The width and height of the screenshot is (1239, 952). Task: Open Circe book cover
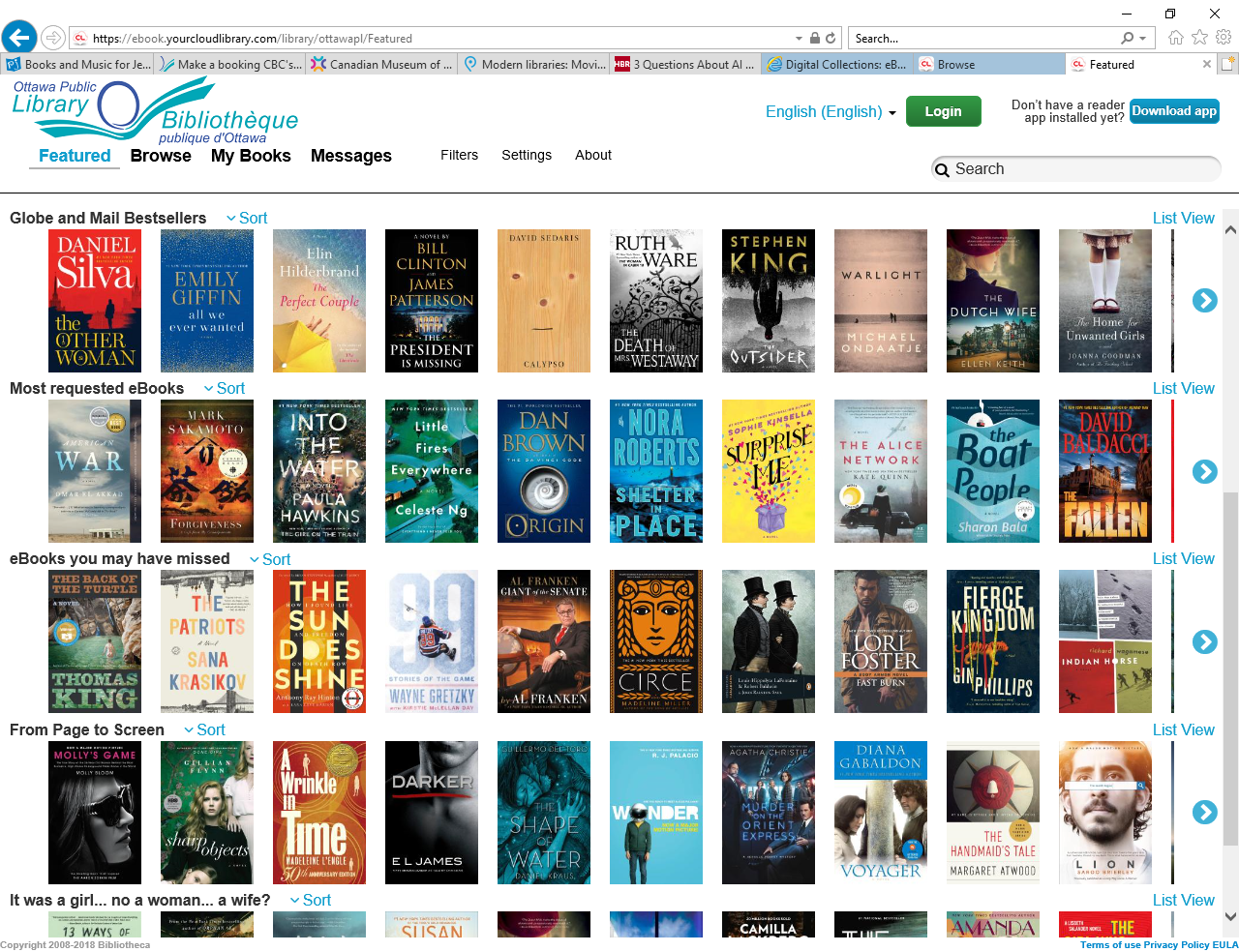[x=656, y=641]
